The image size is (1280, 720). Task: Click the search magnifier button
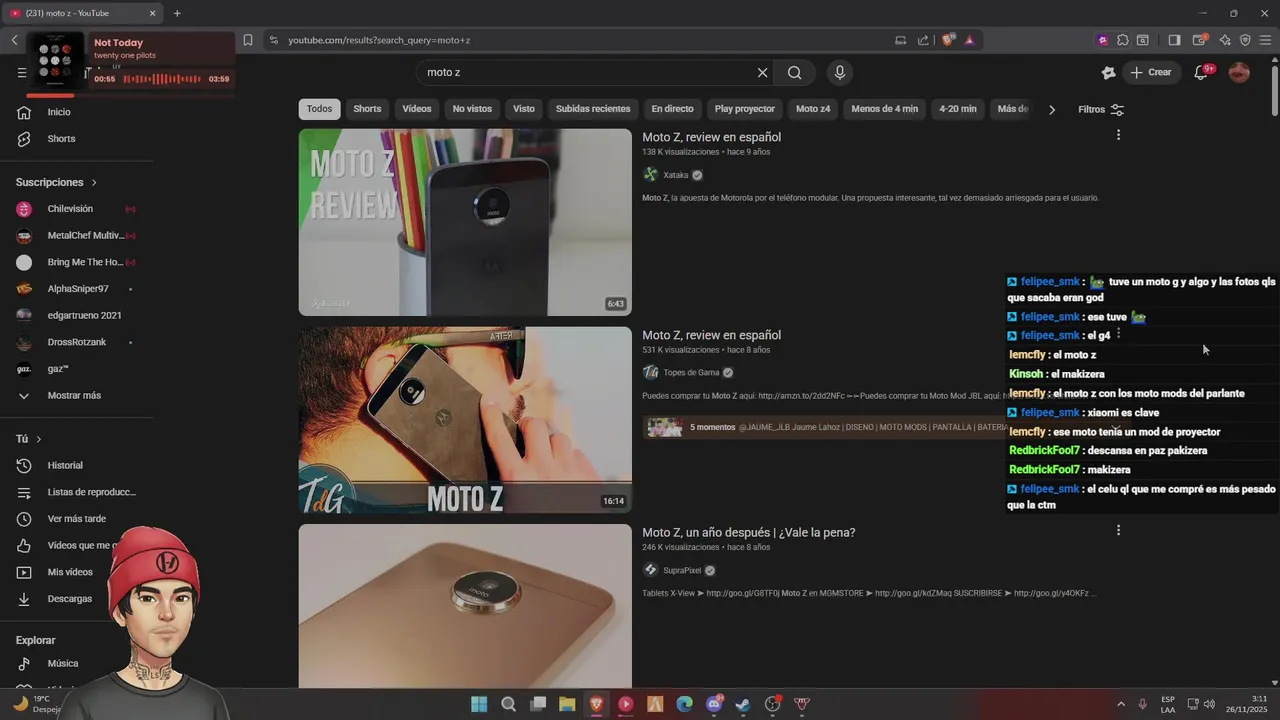[794, 72]
